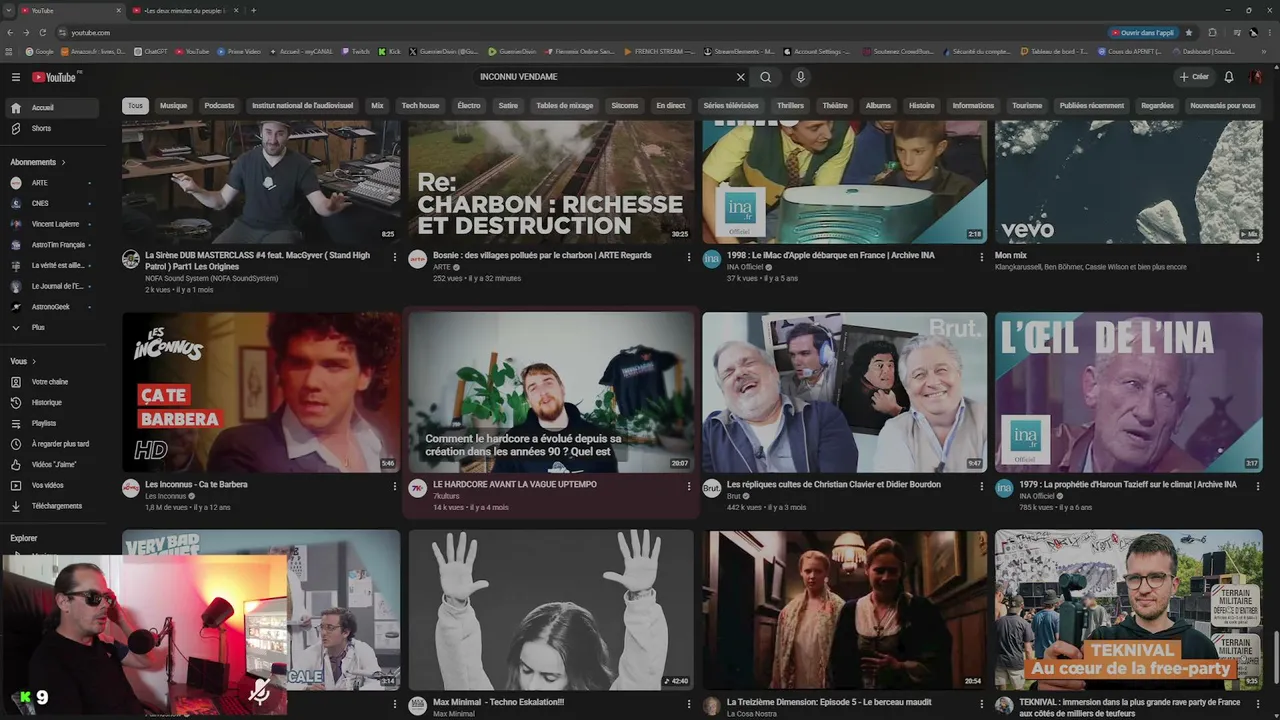This screenshot has height=720, width=1280.
Task: Open options menu for iMac d'Apple video
Action: pos(981,257)
